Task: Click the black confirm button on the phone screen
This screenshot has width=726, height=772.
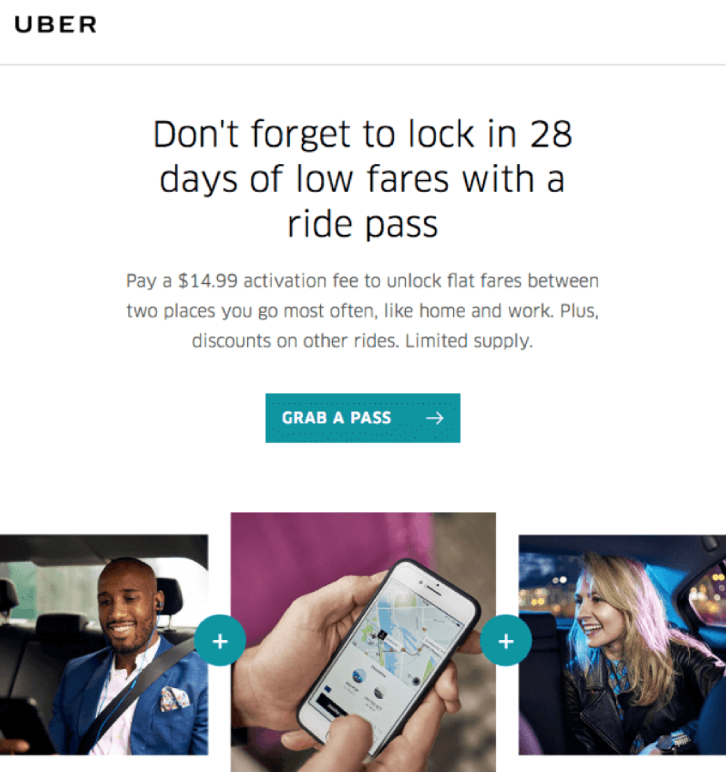Action: click(331, 705)
